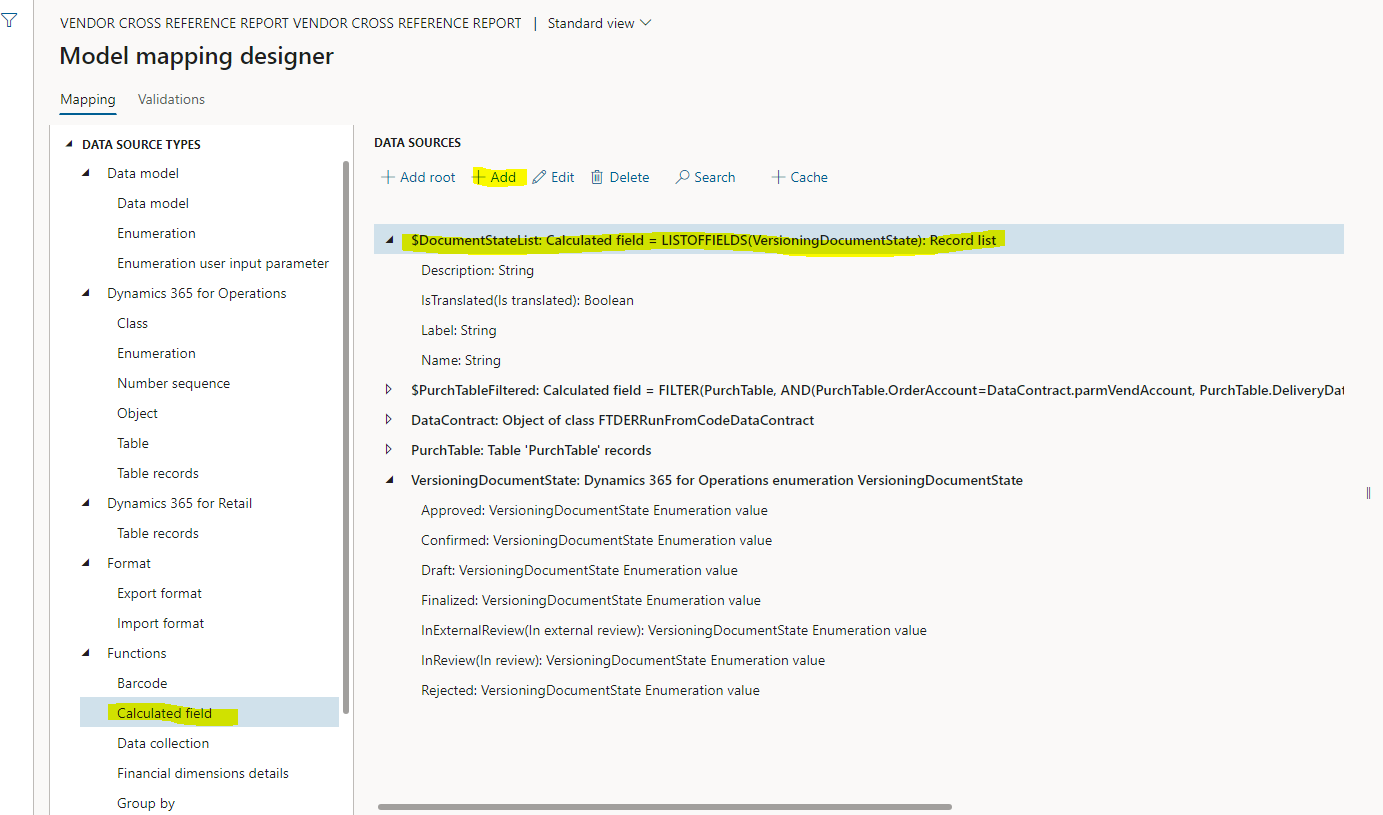Click the Add root plus icon
The width and height of the screenshot is (1383, 815).
pyautogui.click(x=386, y=176)
